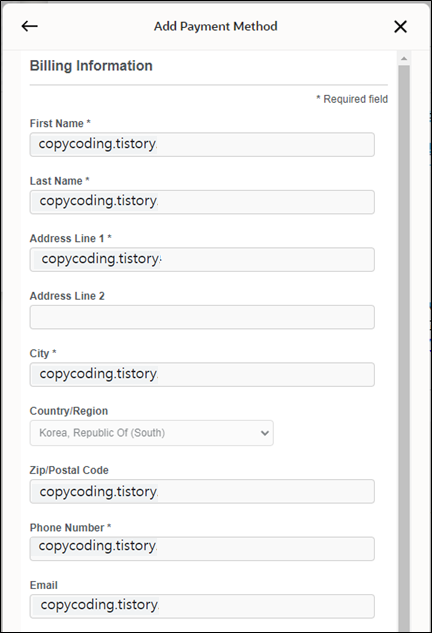Focus the Last Name text box
The height and width of the screenshot is (633, 432).
[202, 202]
